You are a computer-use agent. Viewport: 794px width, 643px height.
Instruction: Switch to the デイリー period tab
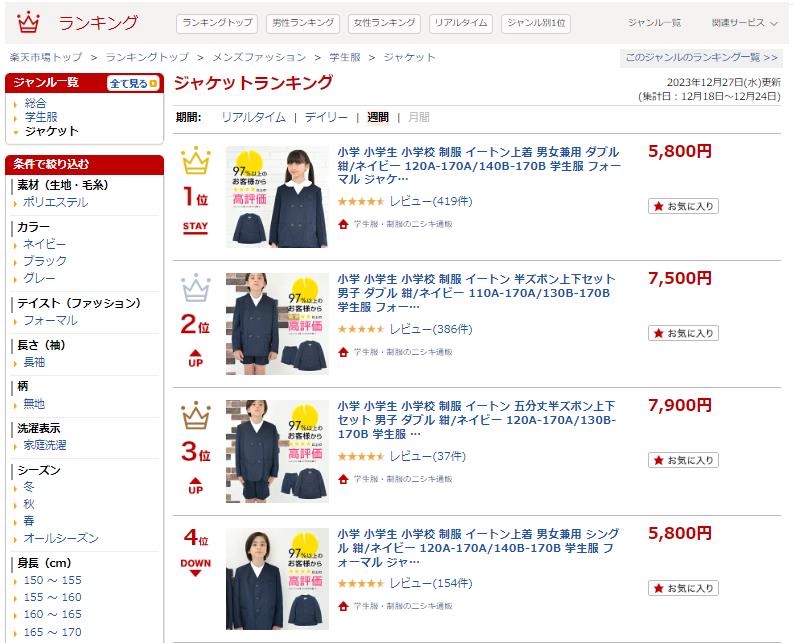pos(326,117)
